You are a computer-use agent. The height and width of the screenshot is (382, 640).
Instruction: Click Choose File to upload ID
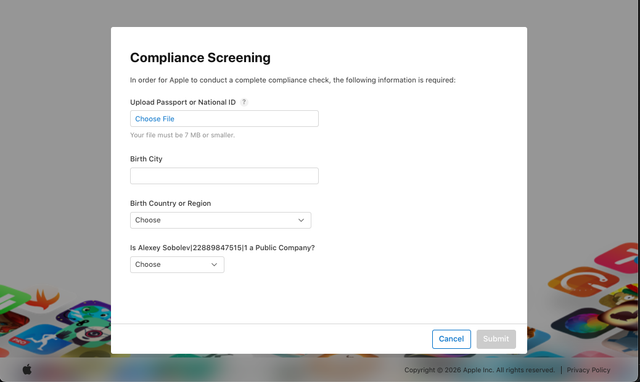coord(224,119)
